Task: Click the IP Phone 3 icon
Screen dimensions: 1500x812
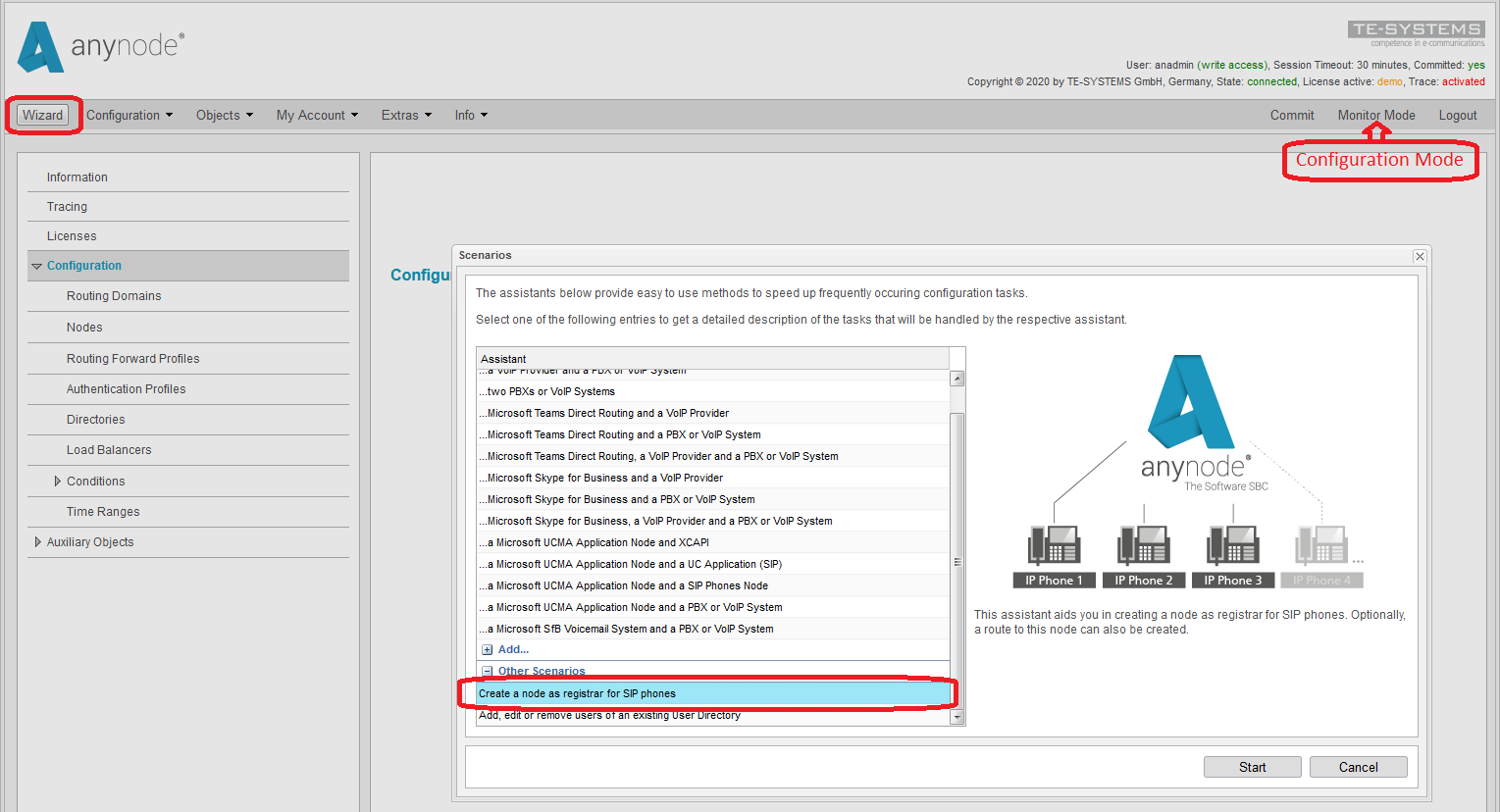Action: click(1233, 545)
